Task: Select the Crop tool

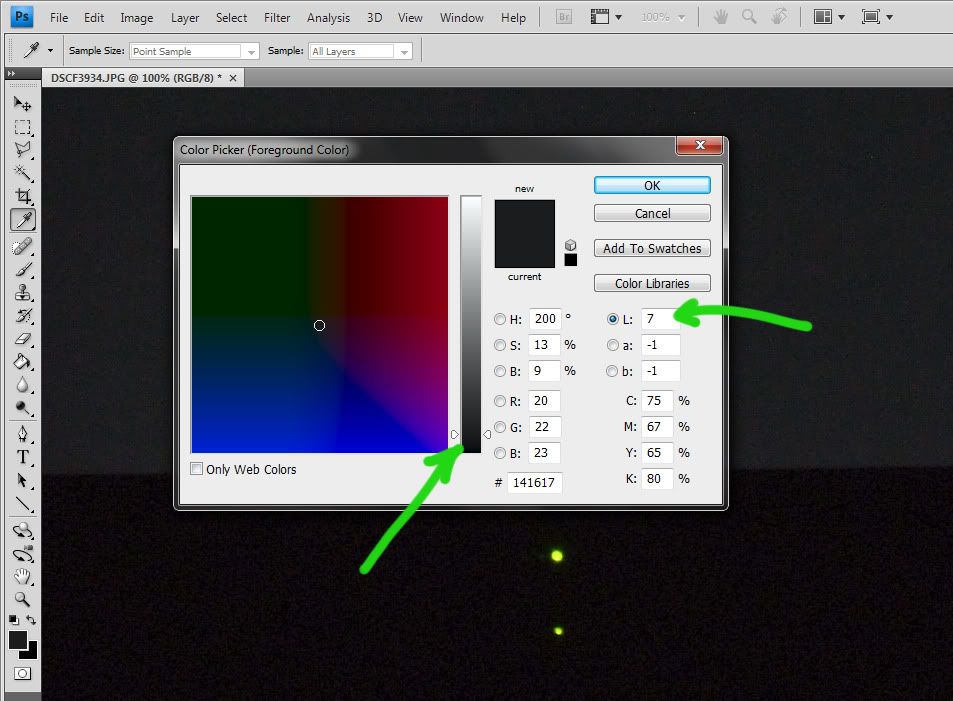Action: coord(22,197)
